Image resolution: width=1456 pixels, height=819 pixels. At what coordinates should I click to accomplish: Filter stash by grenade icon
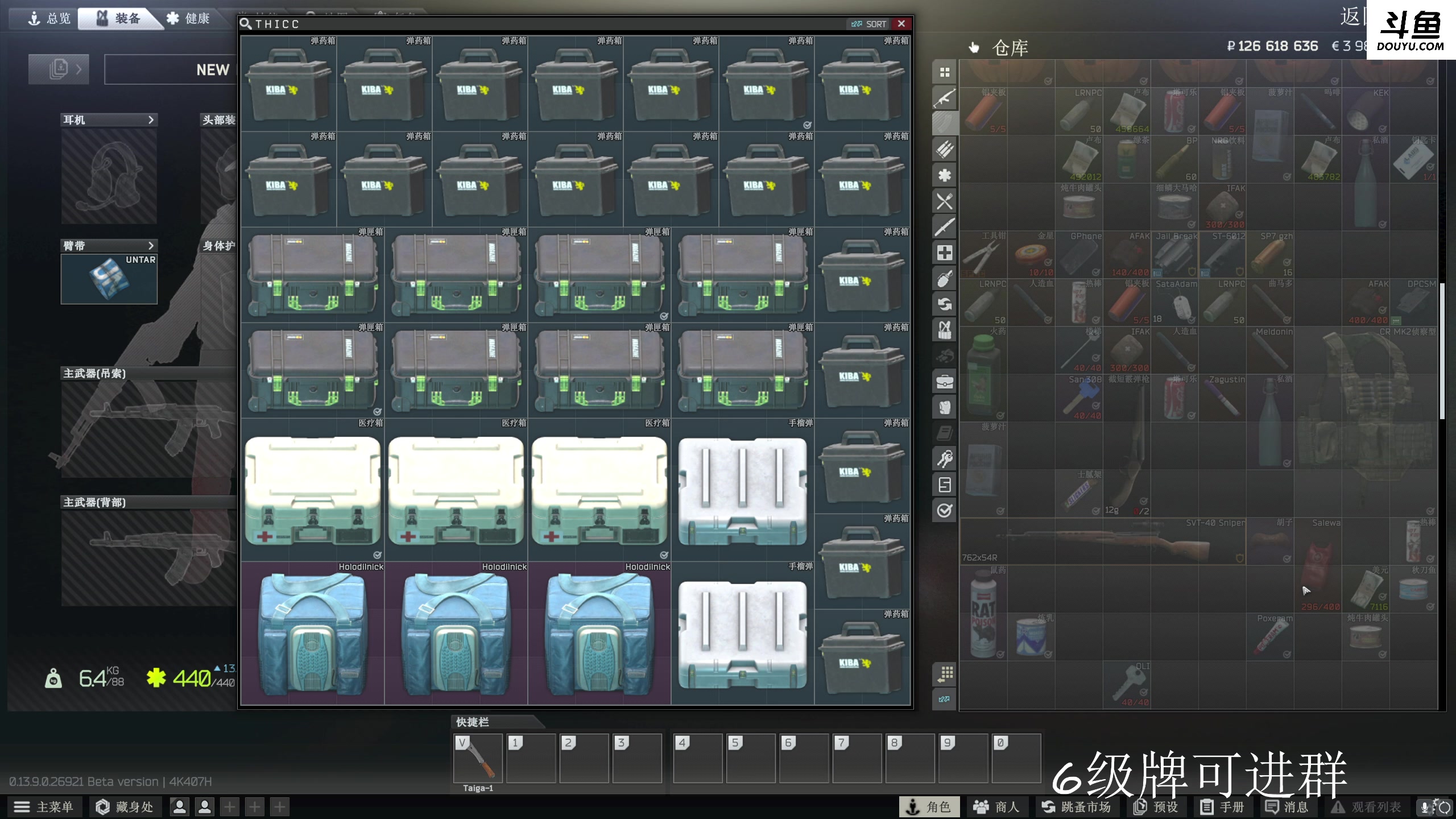tap(945, 279)
